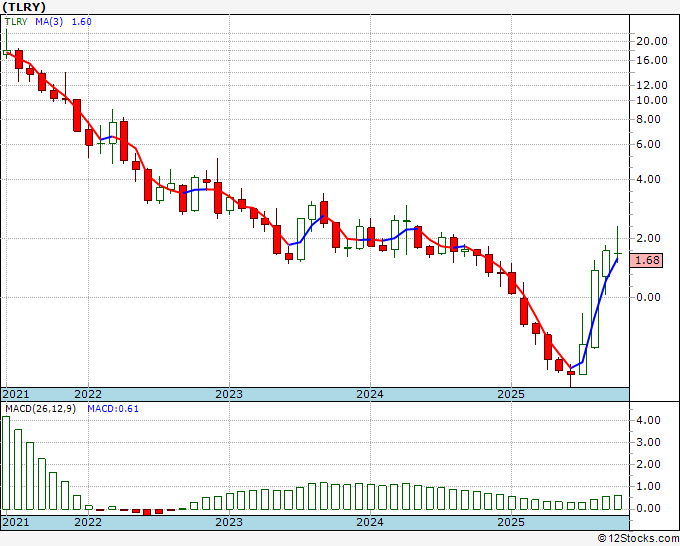Jump to 2023 on the price chart timeline
Viewport: 680px width, 546px height.
click(x=229, y=394)
